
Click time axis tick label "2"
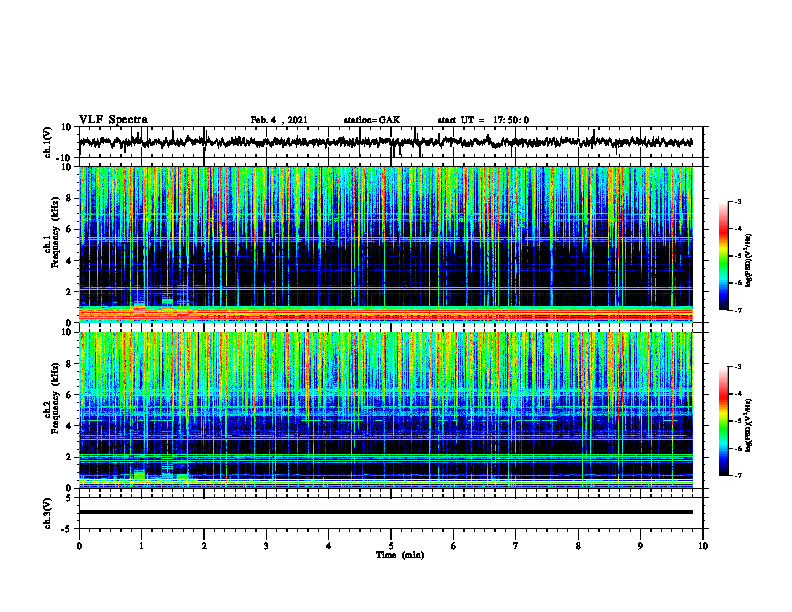pos(204,546)
